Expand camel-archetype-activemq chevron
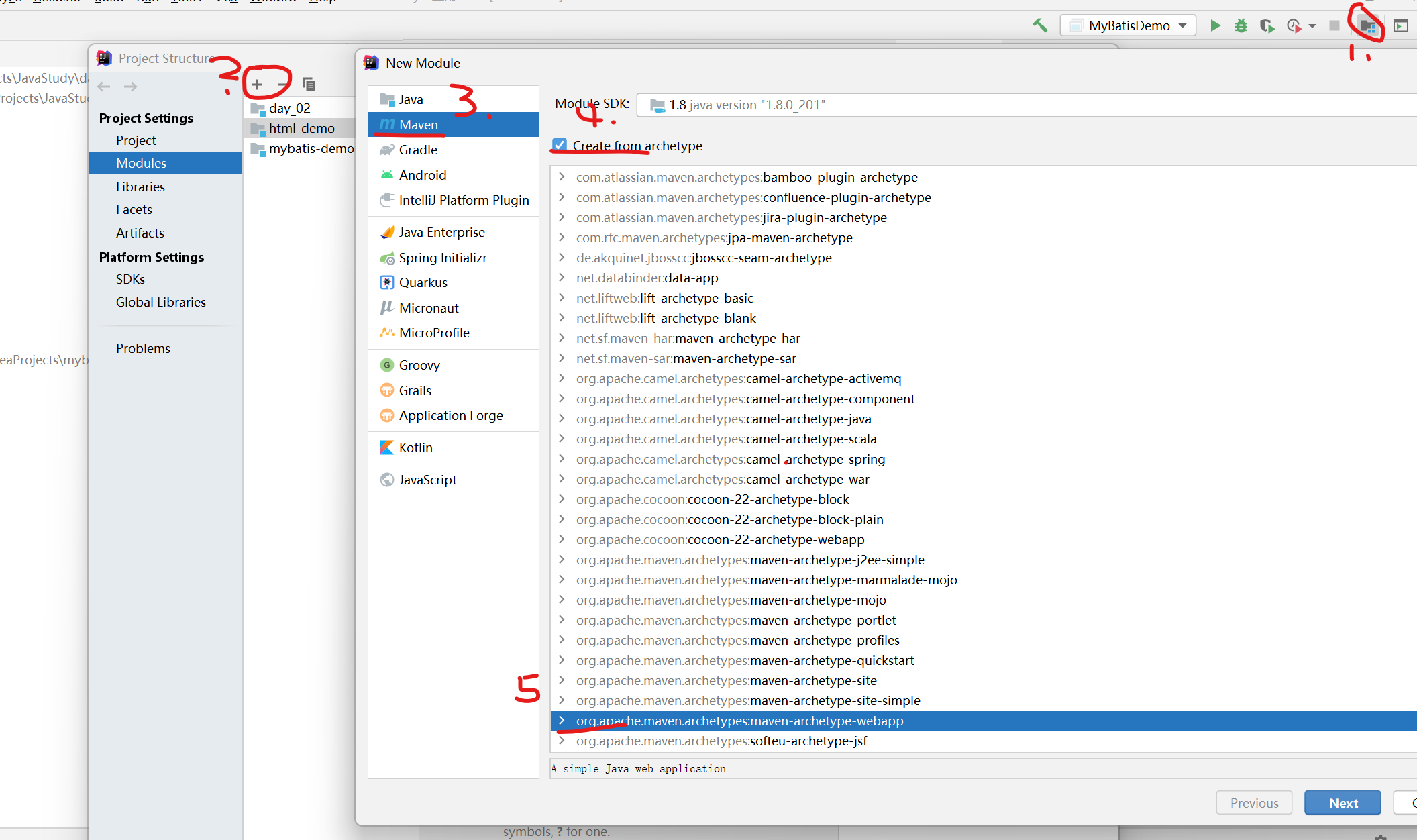This screenshot has height=840, width=1417. [x=562, y=378]
